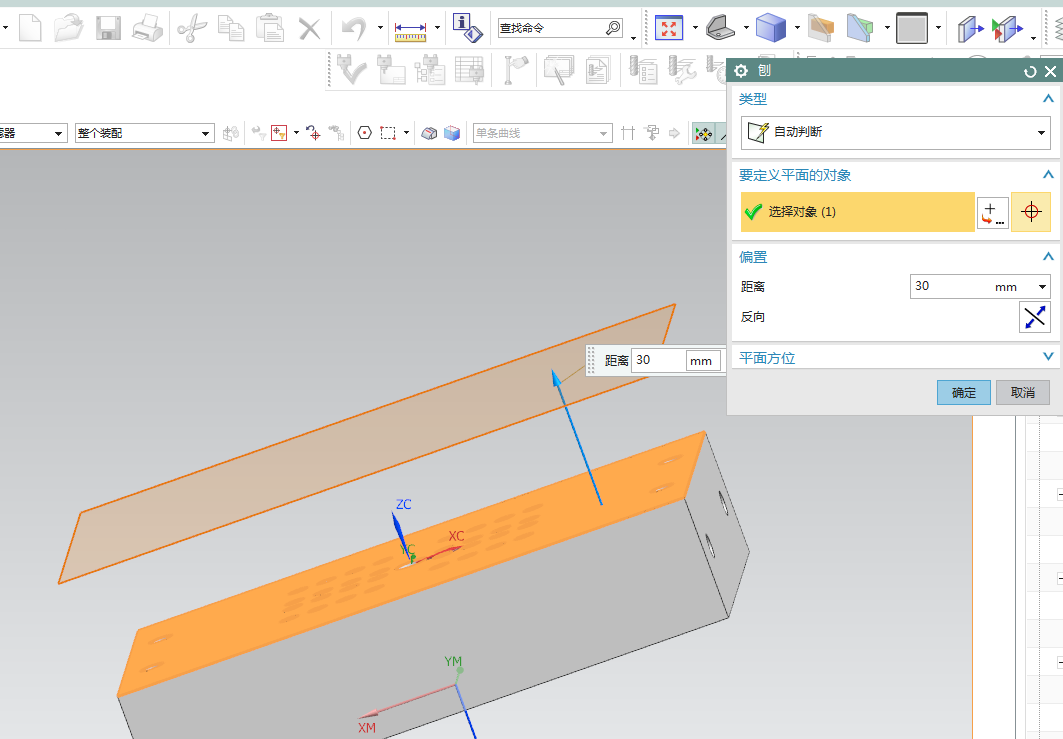
Task: Click the magnifier in the command finder
Action: (x=613, y=28)
